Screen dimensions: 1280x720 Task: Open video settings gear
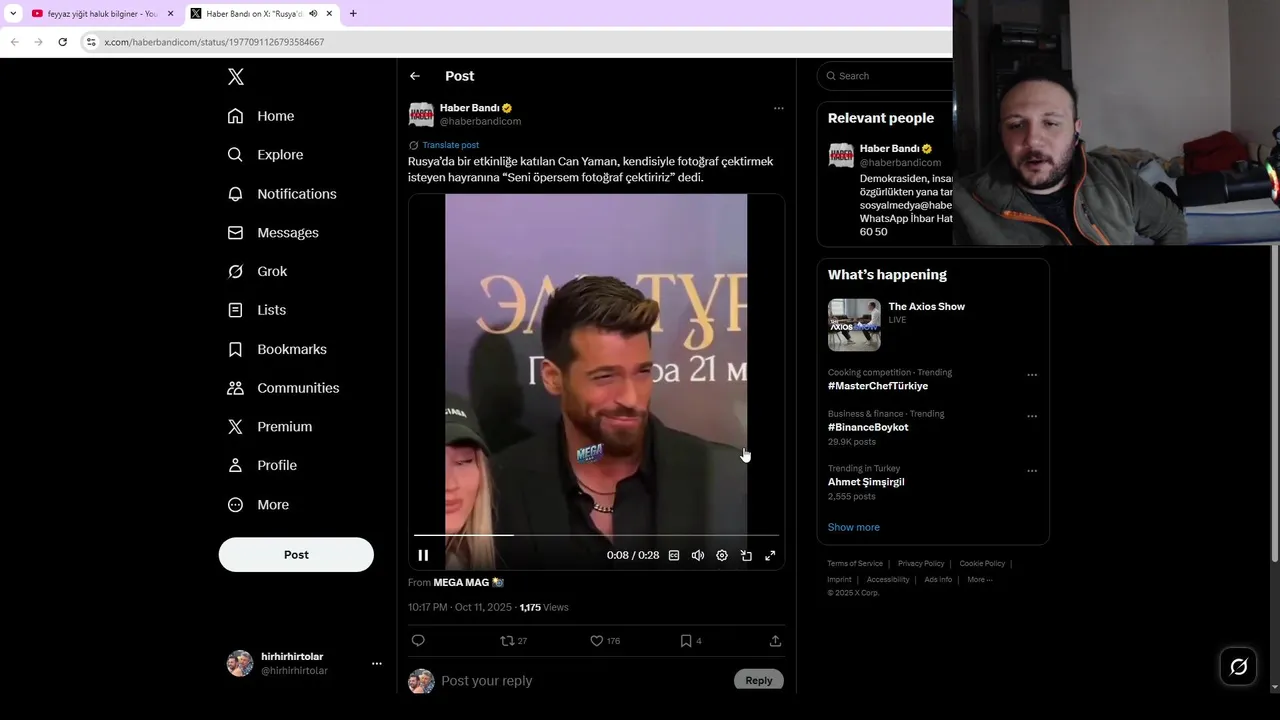pyautogui.click(x=722, y=556)
